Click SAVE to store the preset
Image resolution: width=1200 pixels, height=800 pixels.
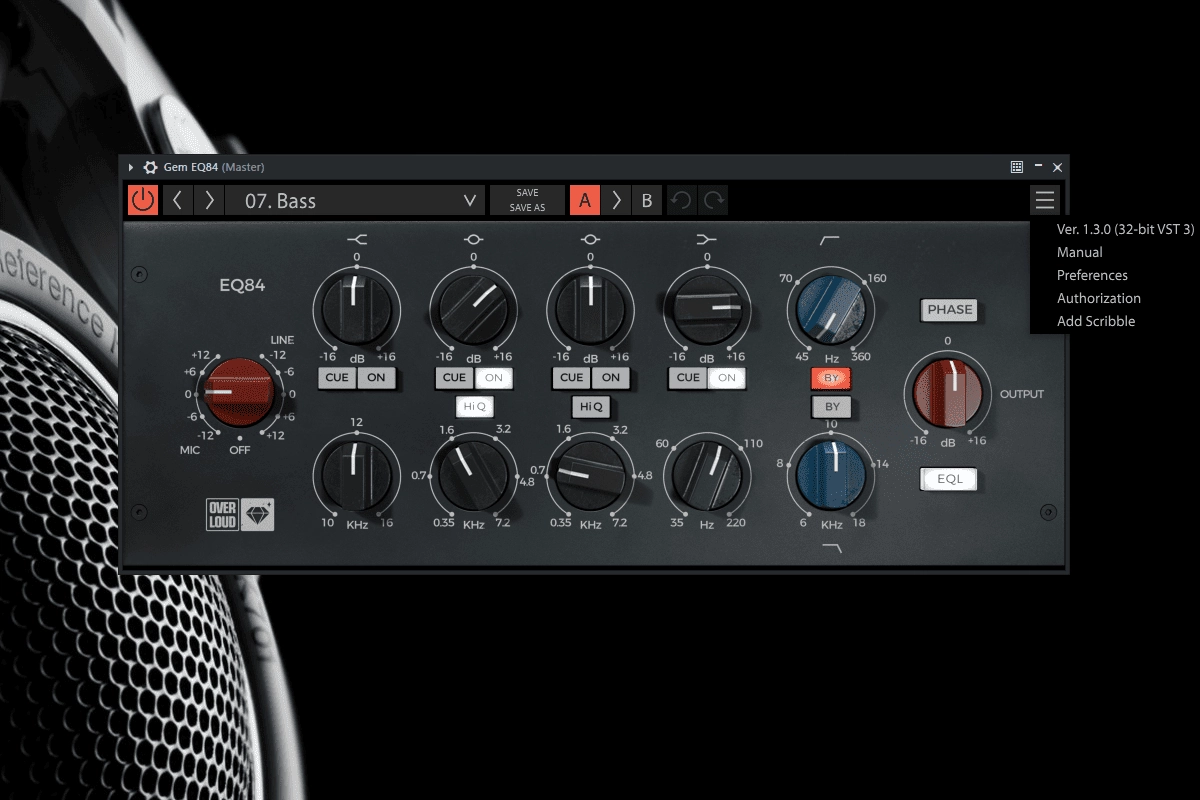coord(527,192)
